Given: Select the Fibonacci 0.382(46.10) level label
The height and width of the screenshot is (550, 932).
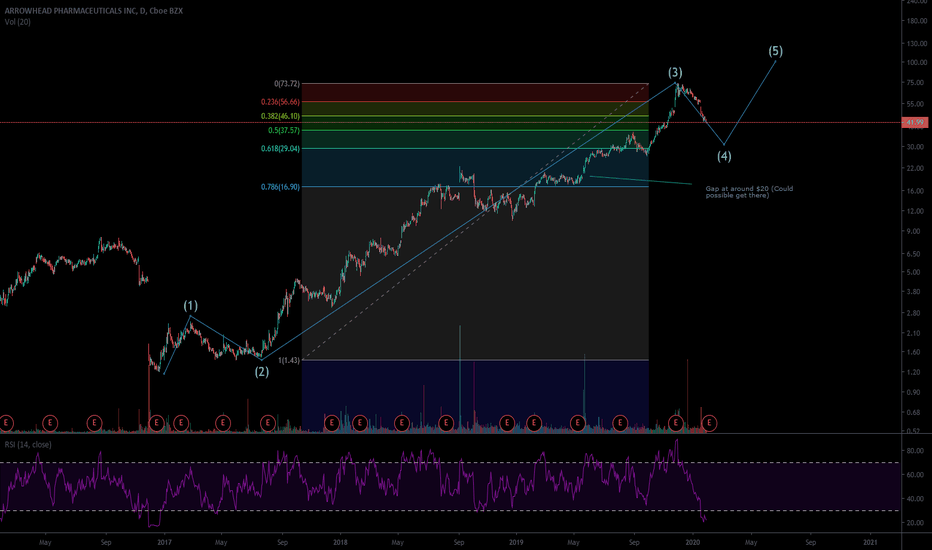Looking at the screenshot, I should coord(280,116).
